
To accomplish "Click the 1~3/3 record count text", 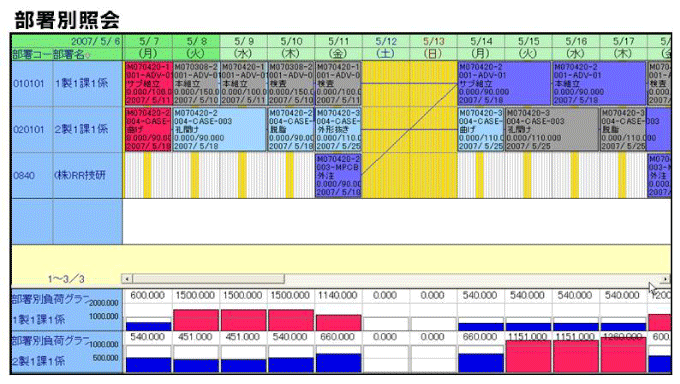I will point(66,279).
